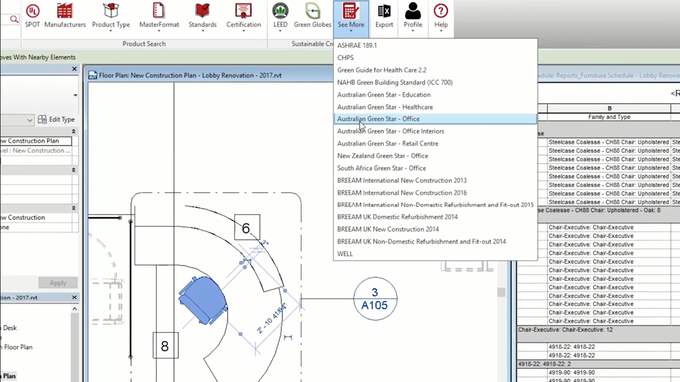The width and height of the screenshot is (680, 382).
Task: Select the blue chair in floor plan
Action: click(203, 300)
